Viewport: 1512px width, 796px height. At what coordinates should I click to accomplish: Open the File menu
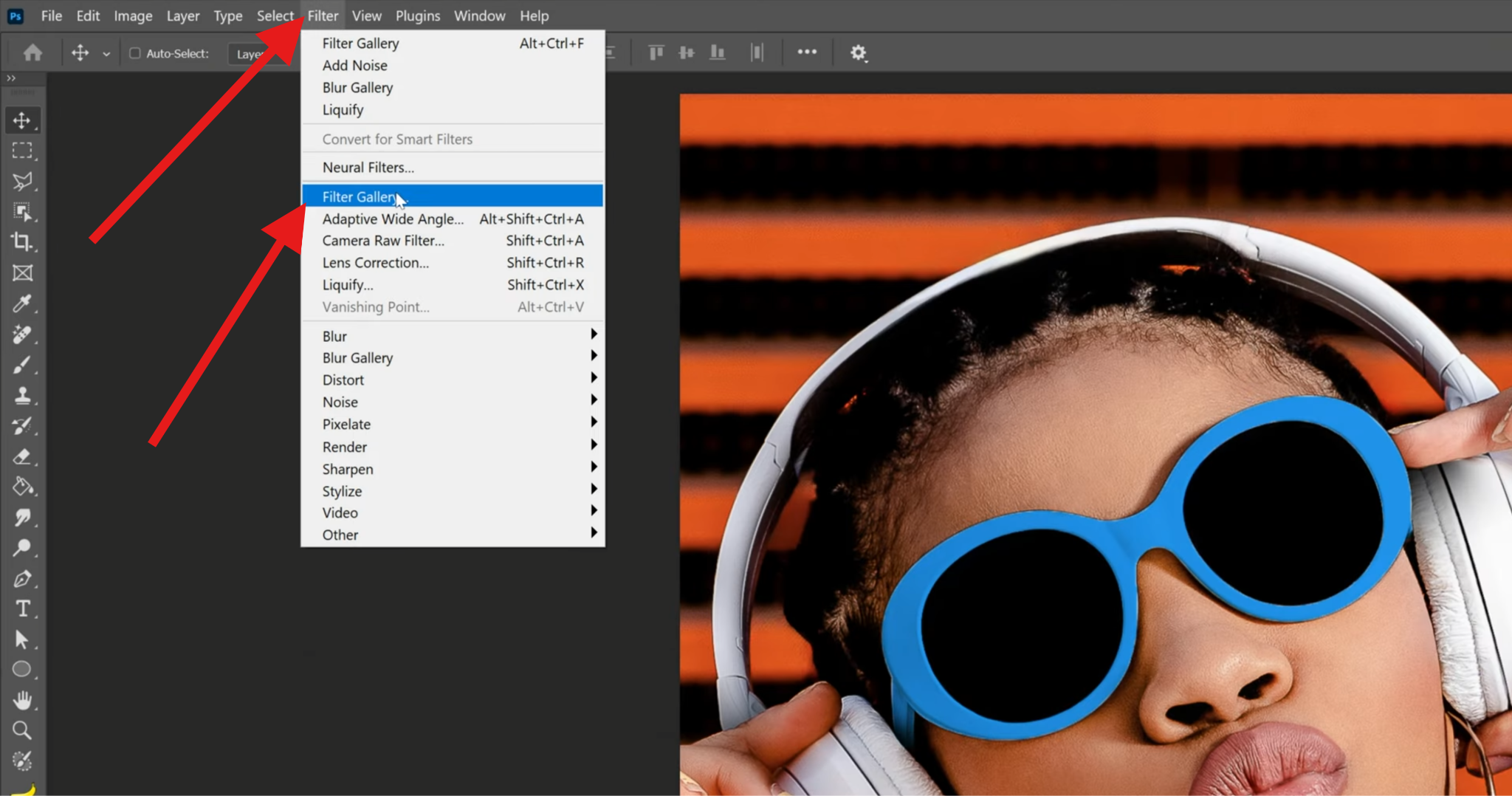click(x=52, y=16)
